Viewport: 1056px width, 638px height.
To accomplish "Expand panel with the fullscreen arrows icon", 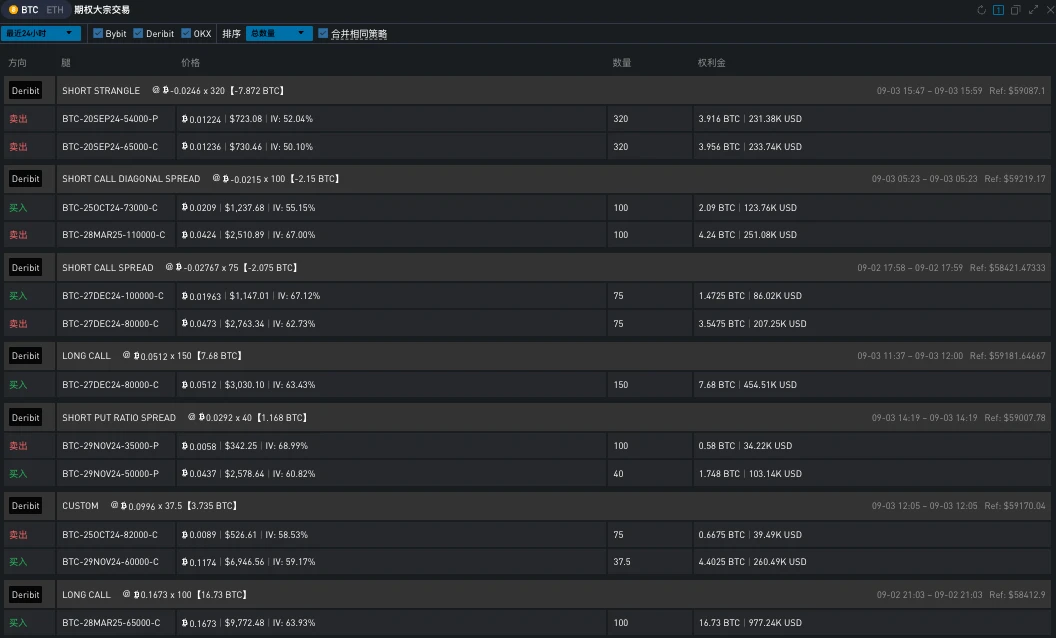I will tap(1032, 10).
